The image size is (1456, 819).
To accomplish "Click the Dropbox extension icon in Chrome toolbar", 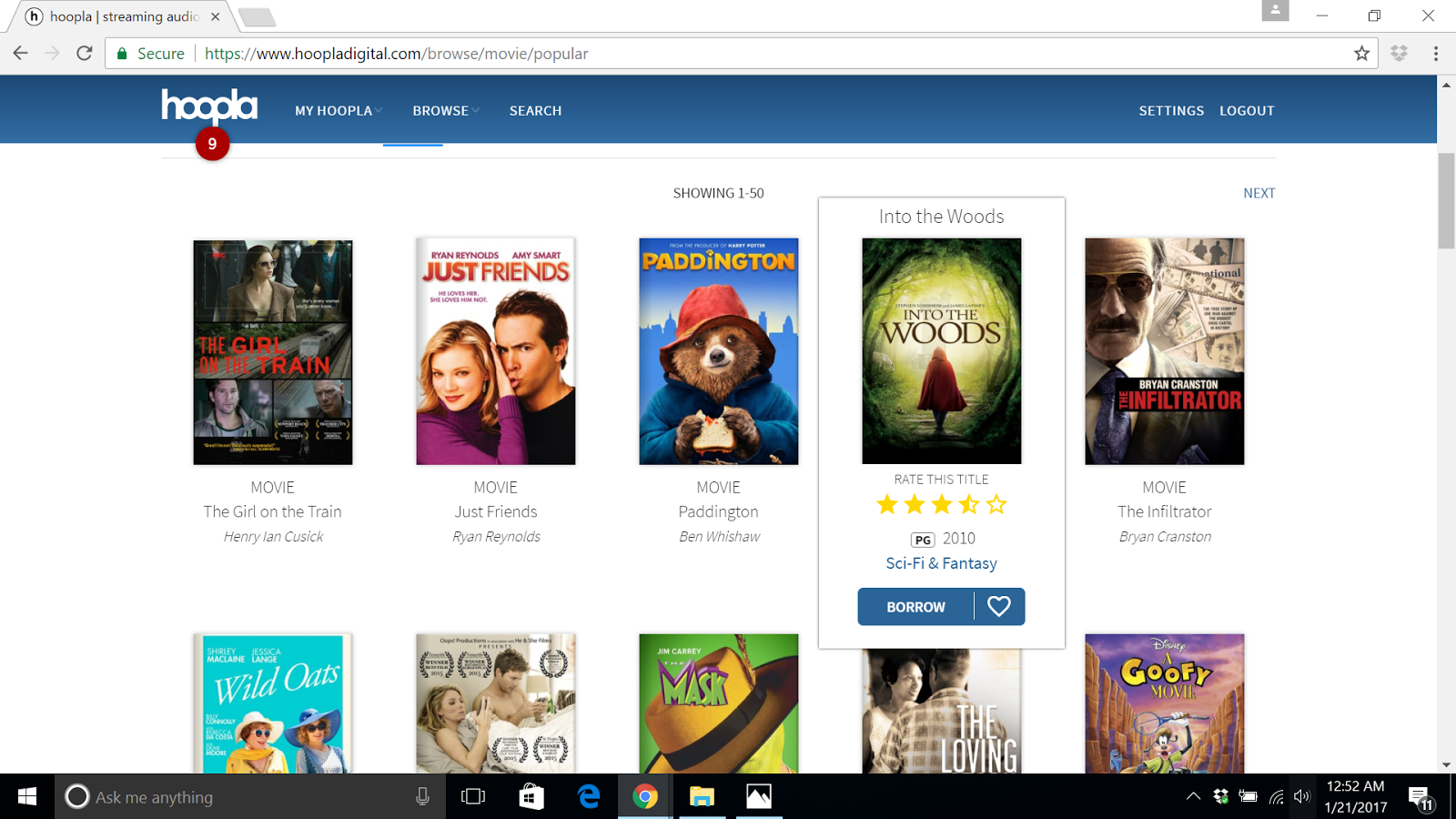I will (1400, 54).
